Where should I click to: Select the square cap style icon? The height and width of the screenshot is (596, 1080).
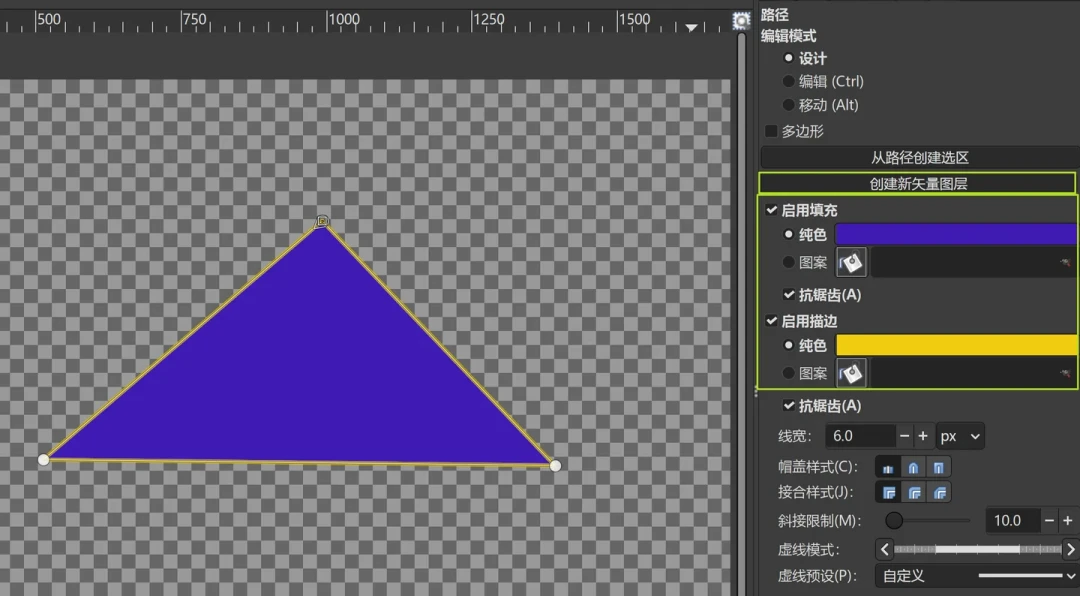pyautogui.click(x=939, y=468)
